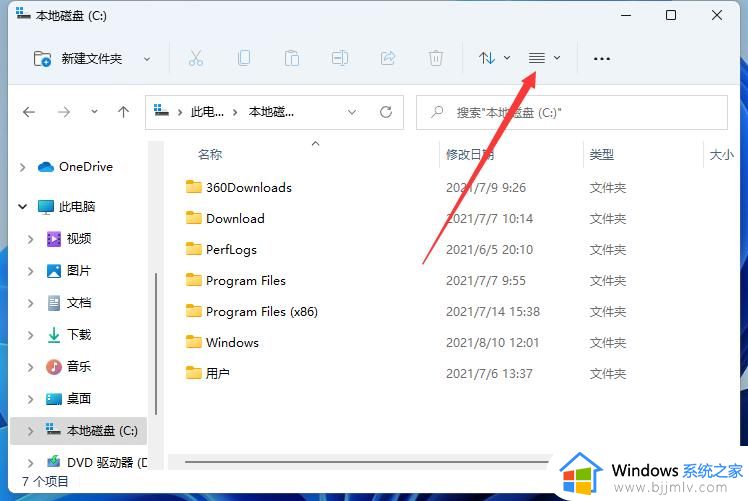This screenshot has width=748, height=501.
Task: Expand the 文档 tree node
Action: [31, 303]
